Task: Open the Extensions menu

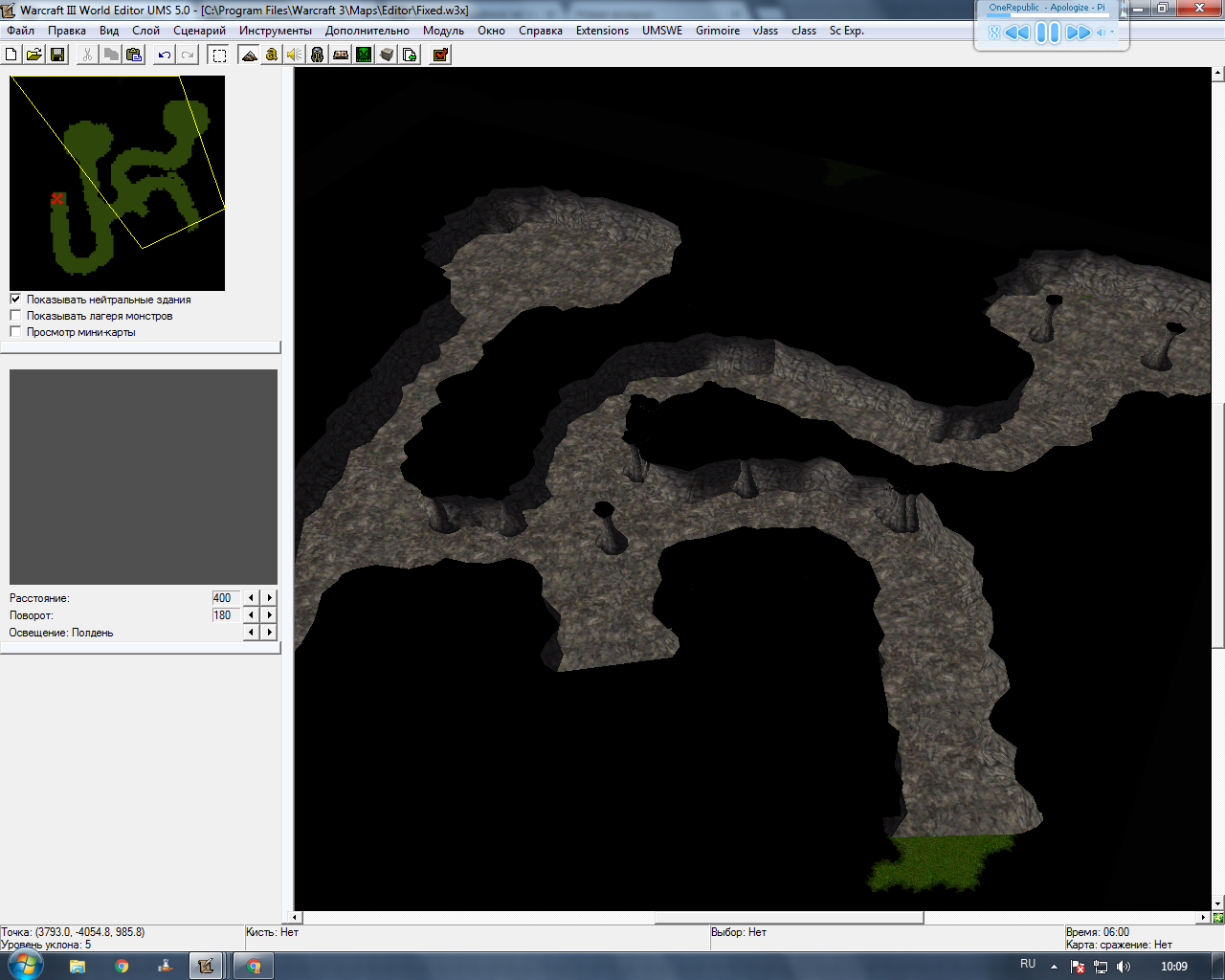Action: tap(602, 31)
